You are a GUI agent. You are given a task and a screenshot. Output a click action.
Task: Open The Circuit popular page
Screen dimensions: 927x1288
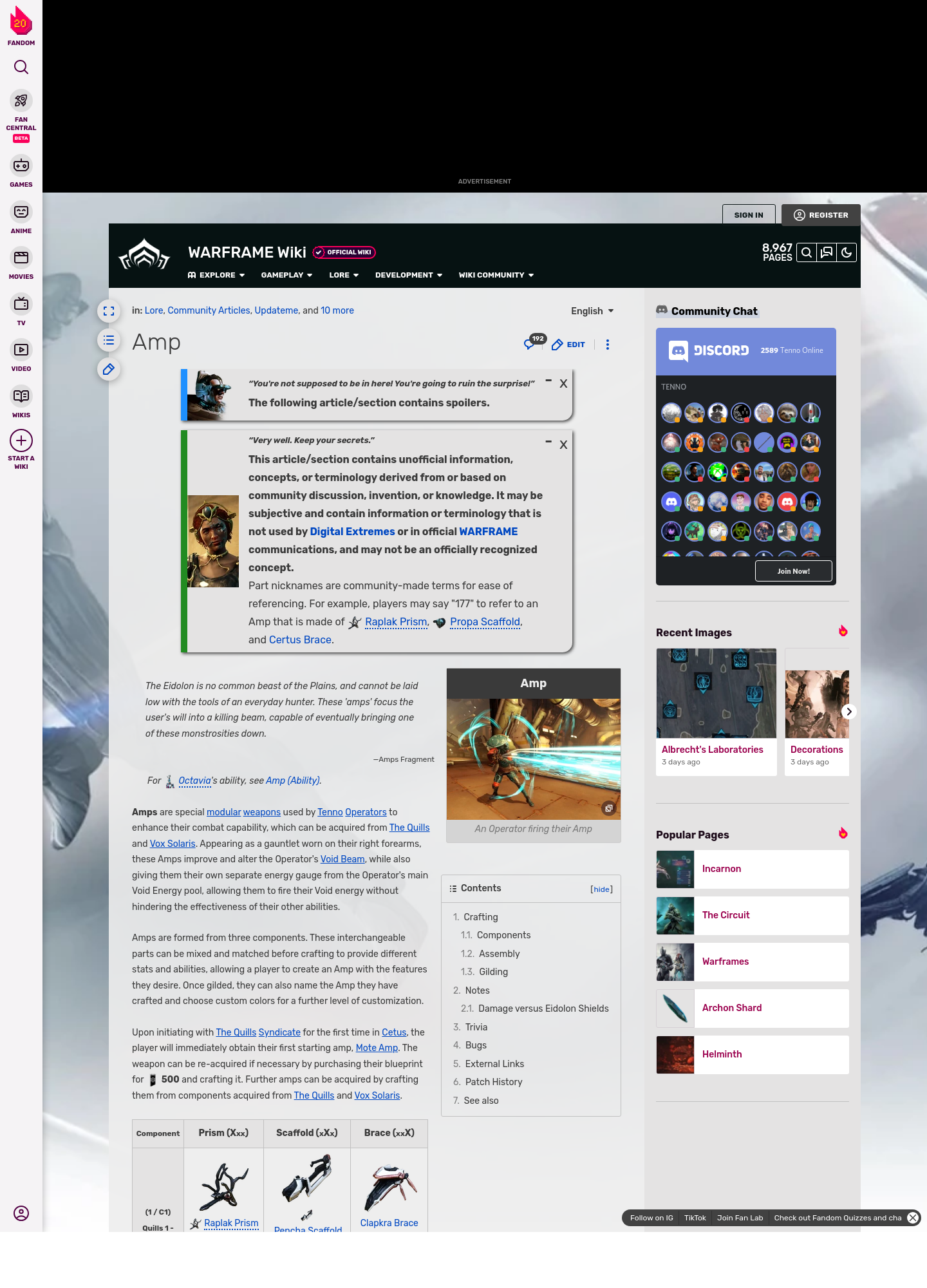(x=753, y=916)
